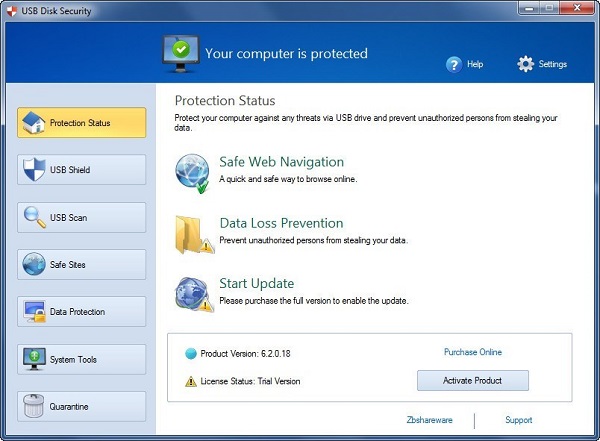600x441 pixels.
Task: Click the Protection Status house icon
Action: pos(34,122)
